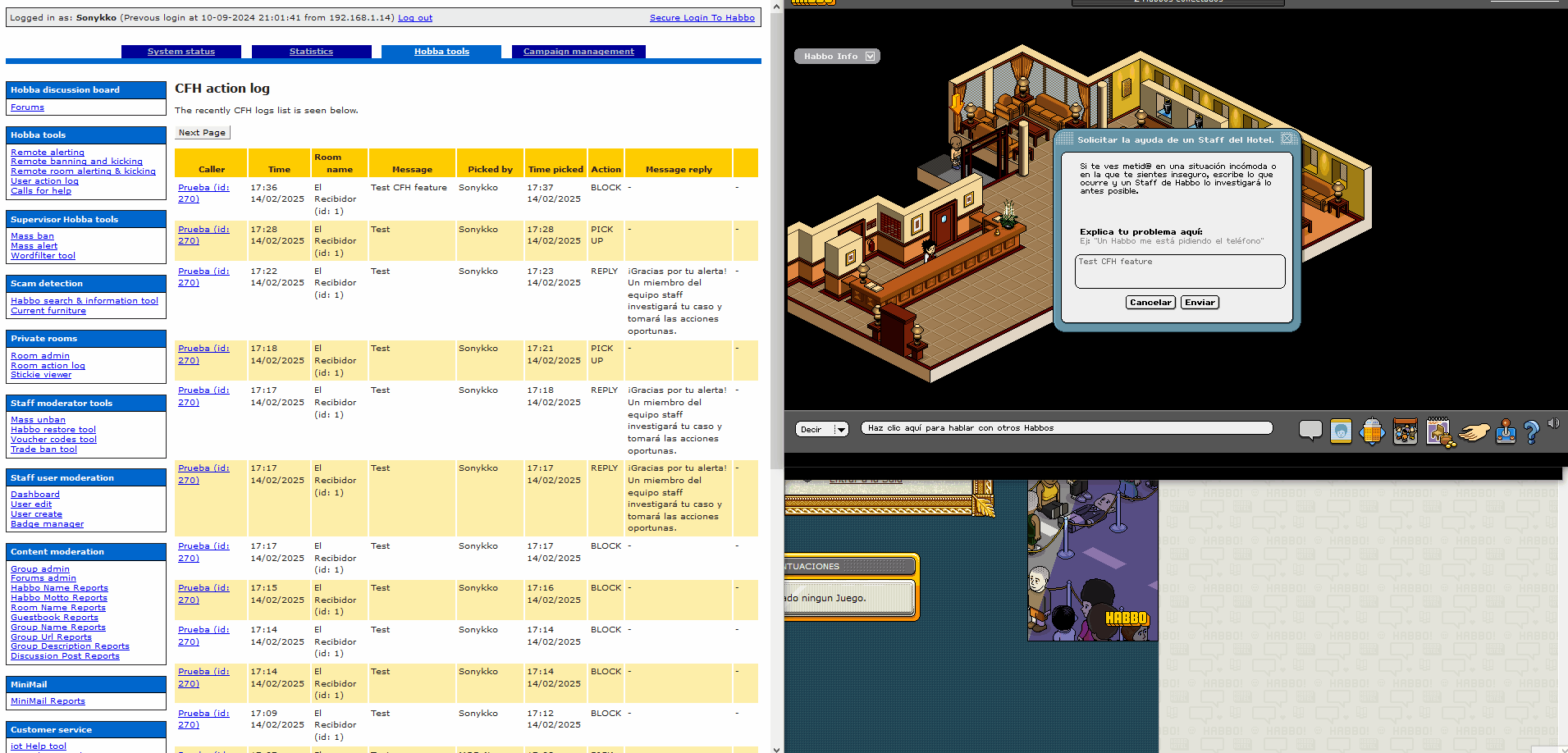
Task: Open Room Name Reports link
Action: pyautogui.click(x=58, y=608)
